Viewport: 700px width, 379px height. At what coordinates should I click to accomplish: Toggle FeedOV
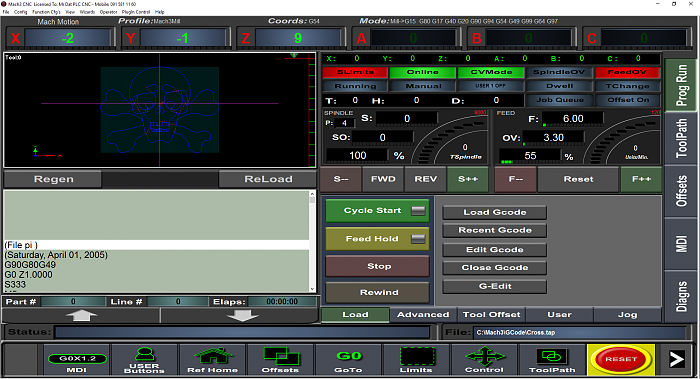(x=627, y=72)
